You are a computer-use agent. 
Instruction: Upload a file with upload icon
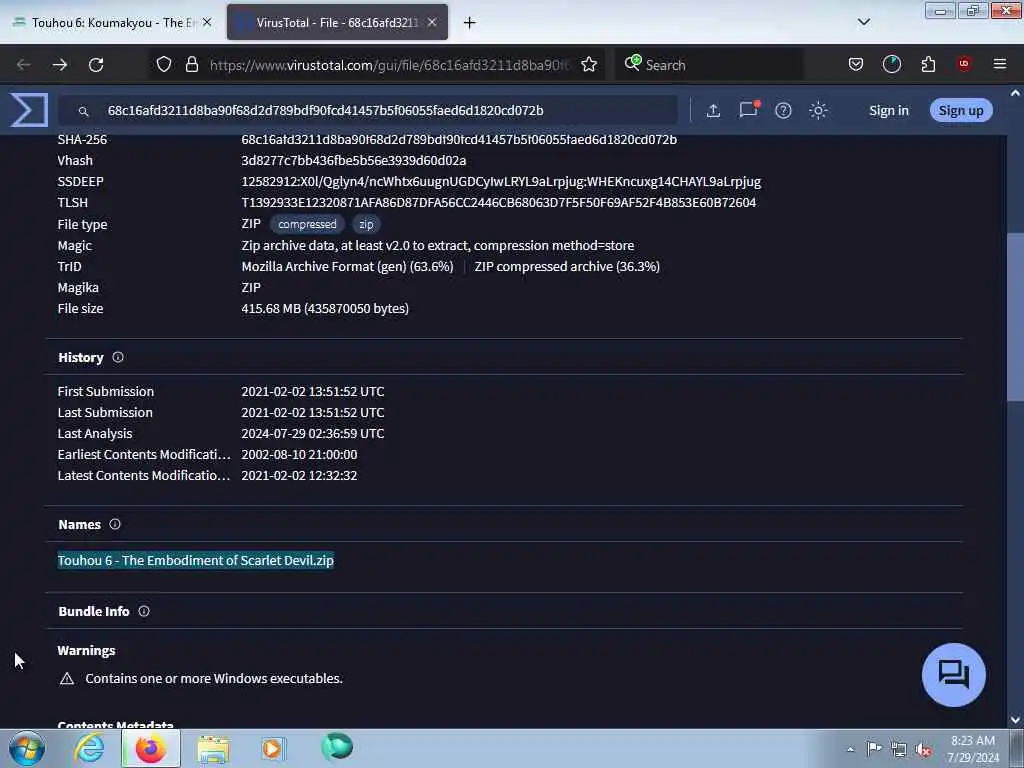(713, 110)
